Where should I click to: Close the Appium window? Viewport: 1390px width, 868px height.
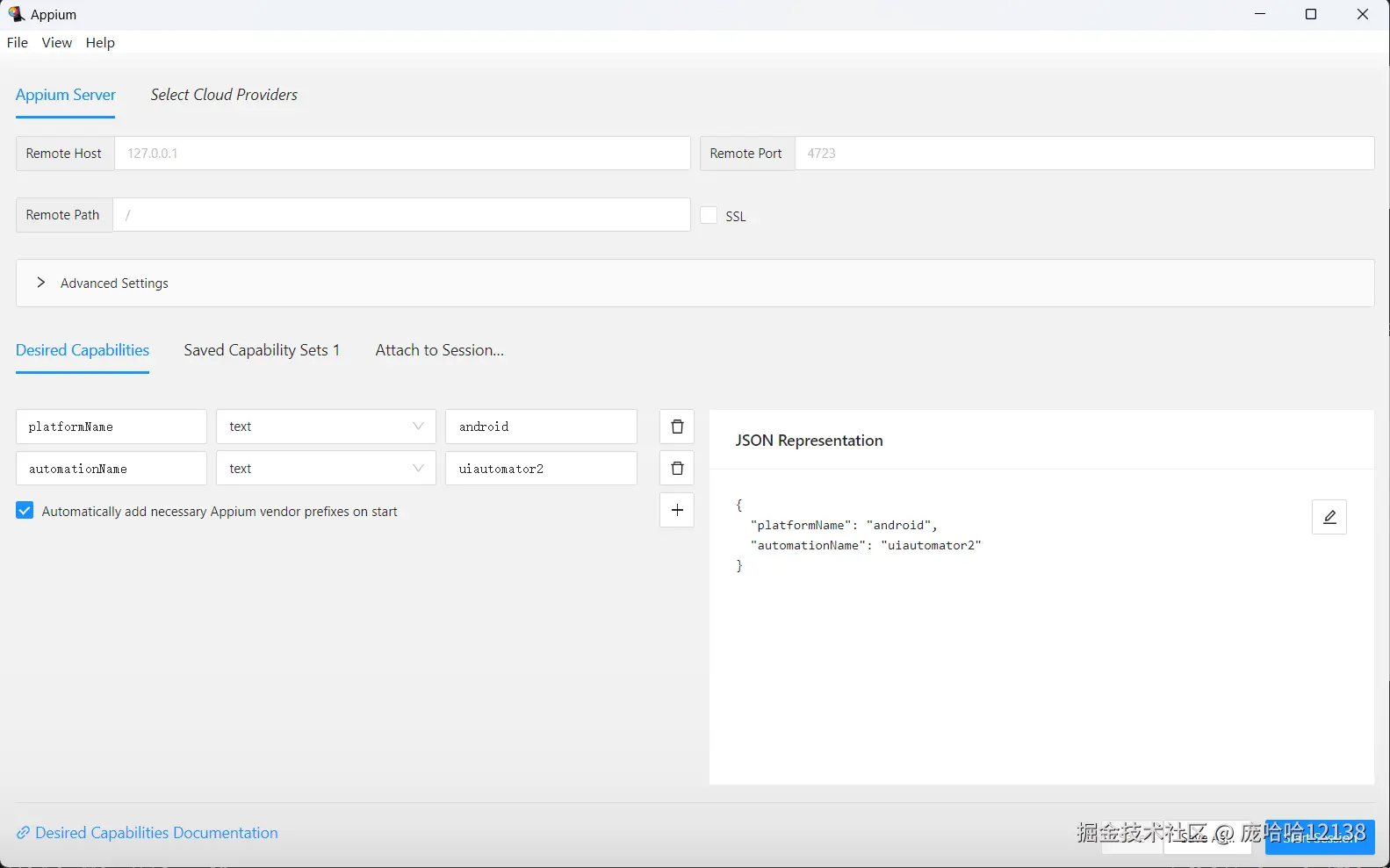click(x=1363, y=14)
